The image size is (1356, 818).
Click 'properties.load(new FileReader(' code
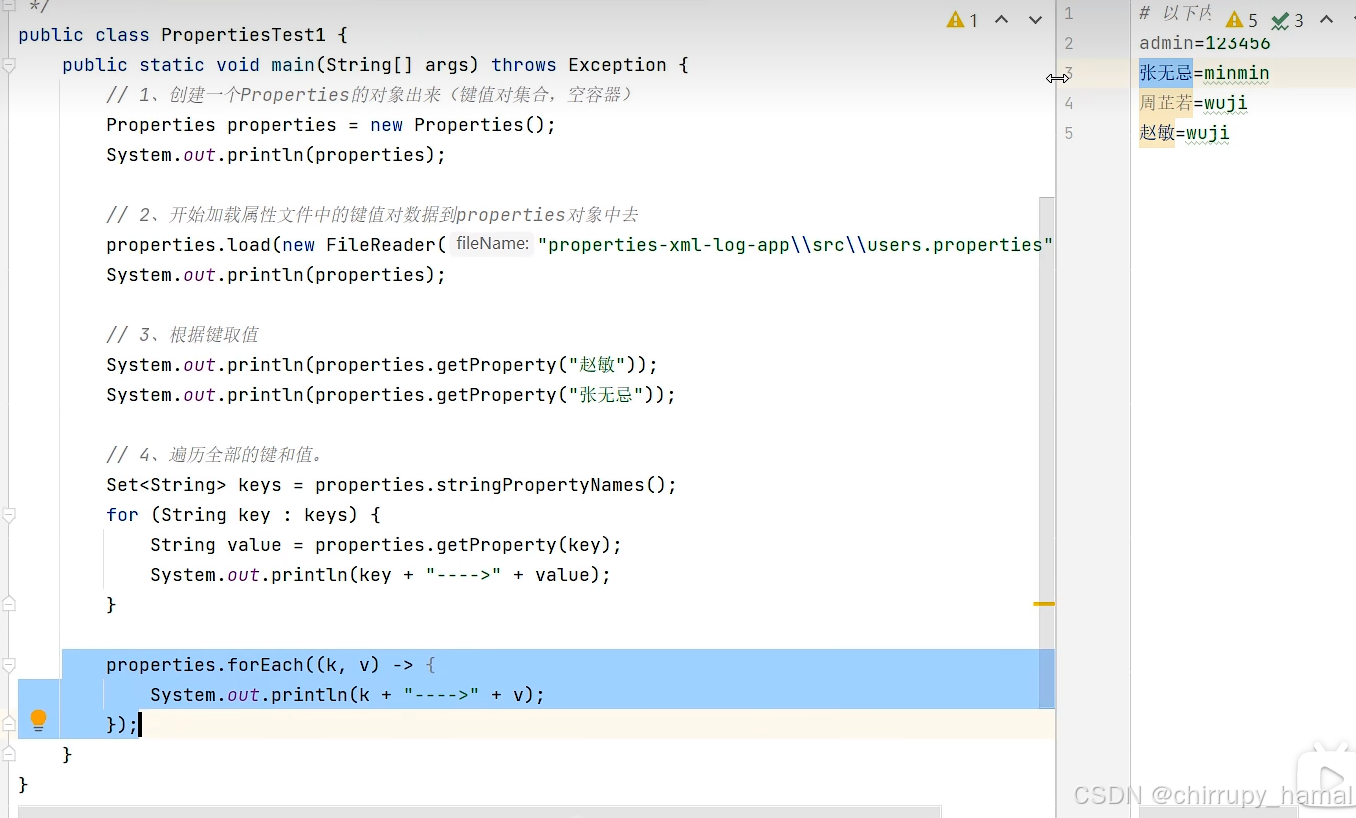(x=276, y=245)
